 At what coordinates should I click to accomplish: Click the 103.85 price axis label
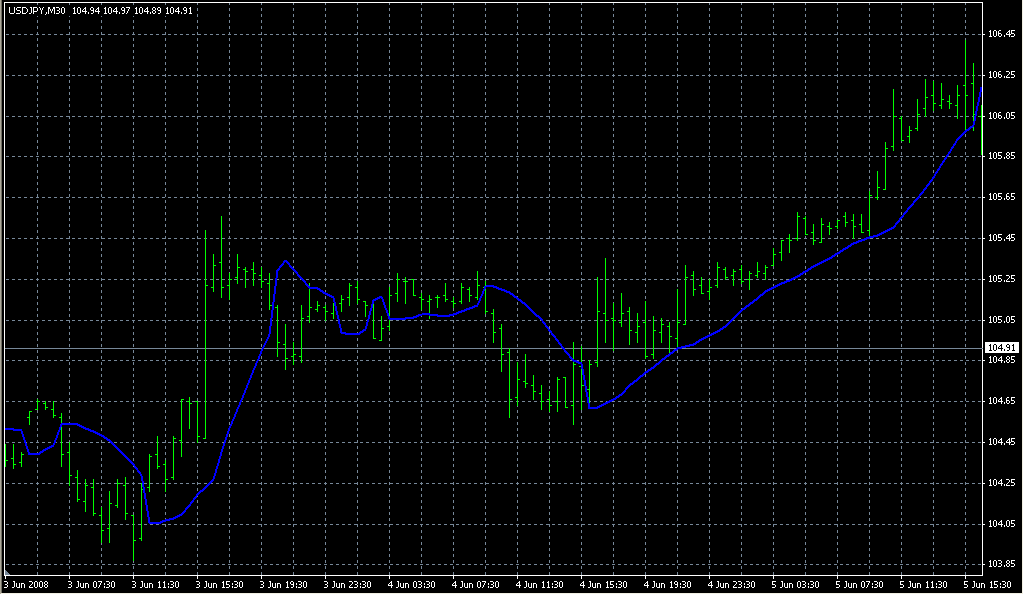pyautogui.click(x=1001, y=564)
